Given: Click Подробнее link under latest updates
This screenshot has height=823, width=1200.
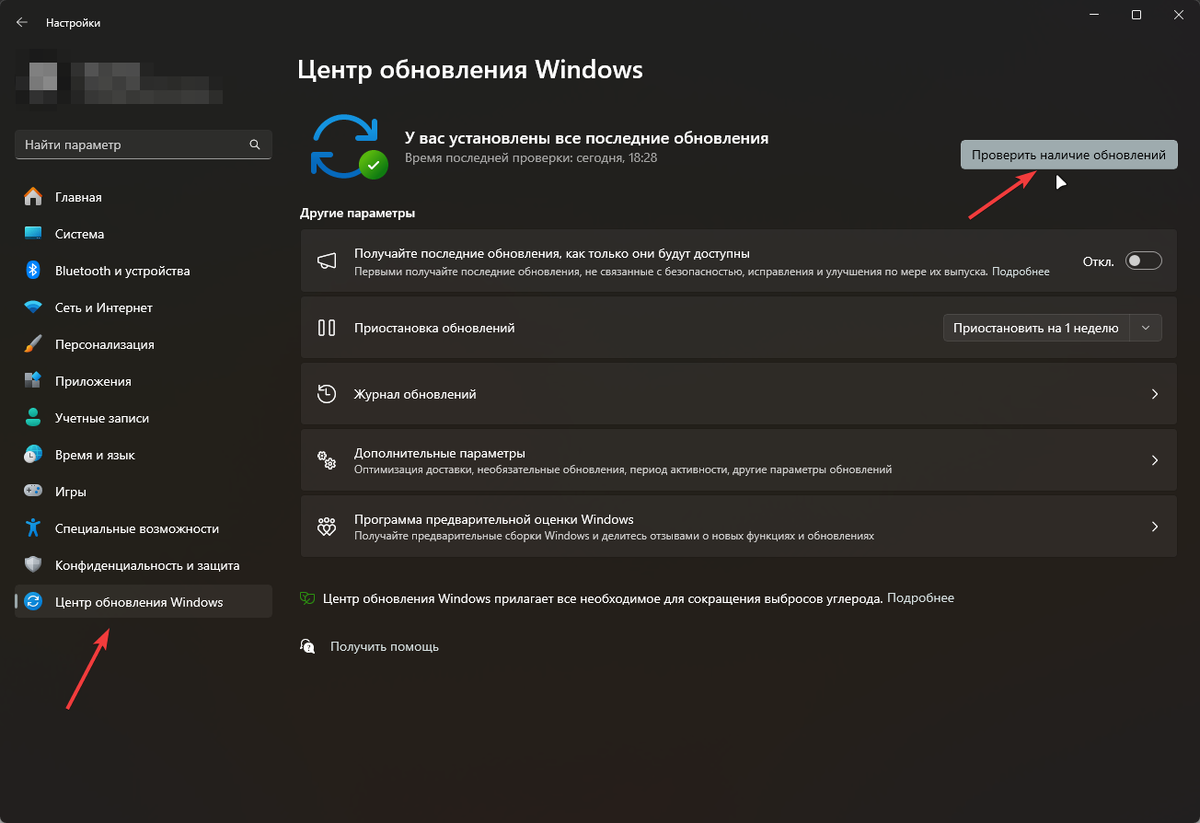Looking at the screenshot, I should (1020, 271).
